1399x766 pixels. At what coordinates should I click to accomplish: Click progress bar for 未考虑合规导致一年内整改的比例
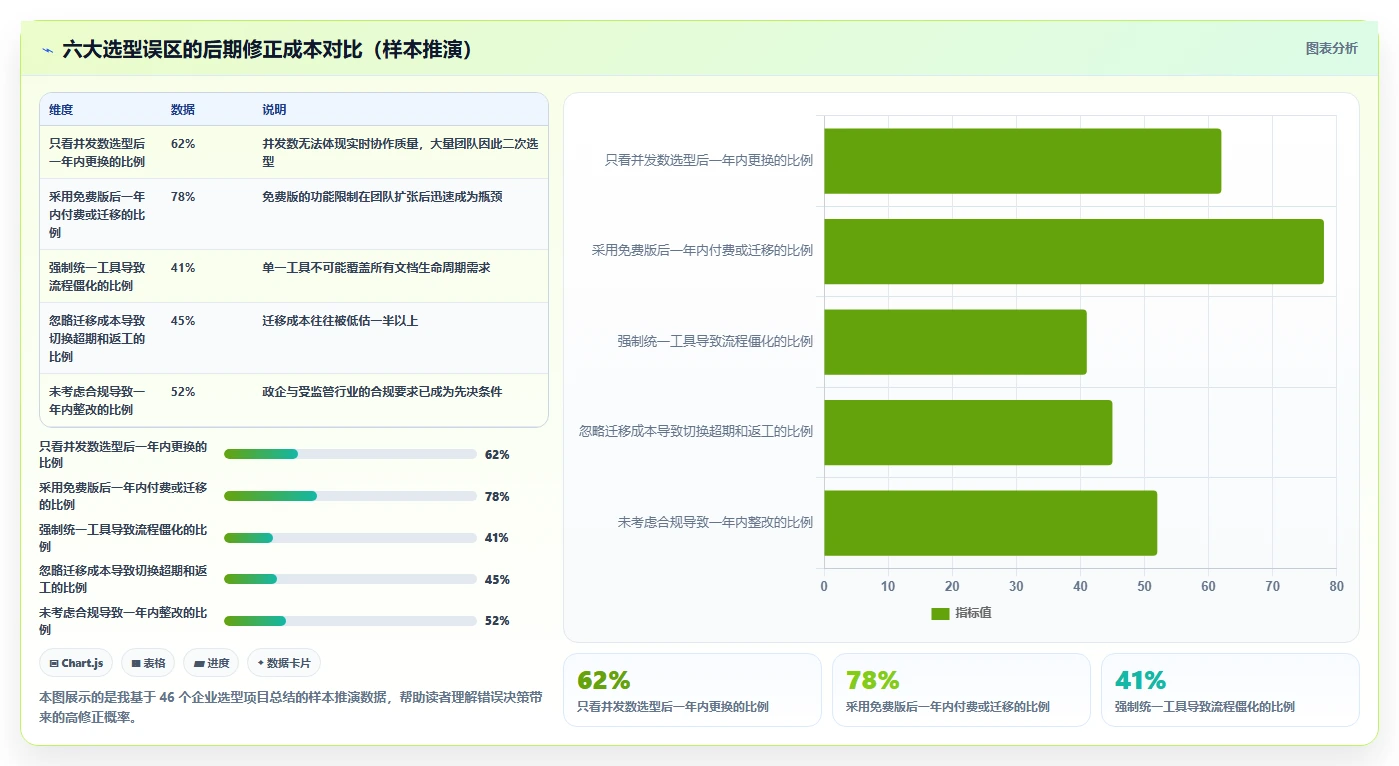(x=350, y=621)
